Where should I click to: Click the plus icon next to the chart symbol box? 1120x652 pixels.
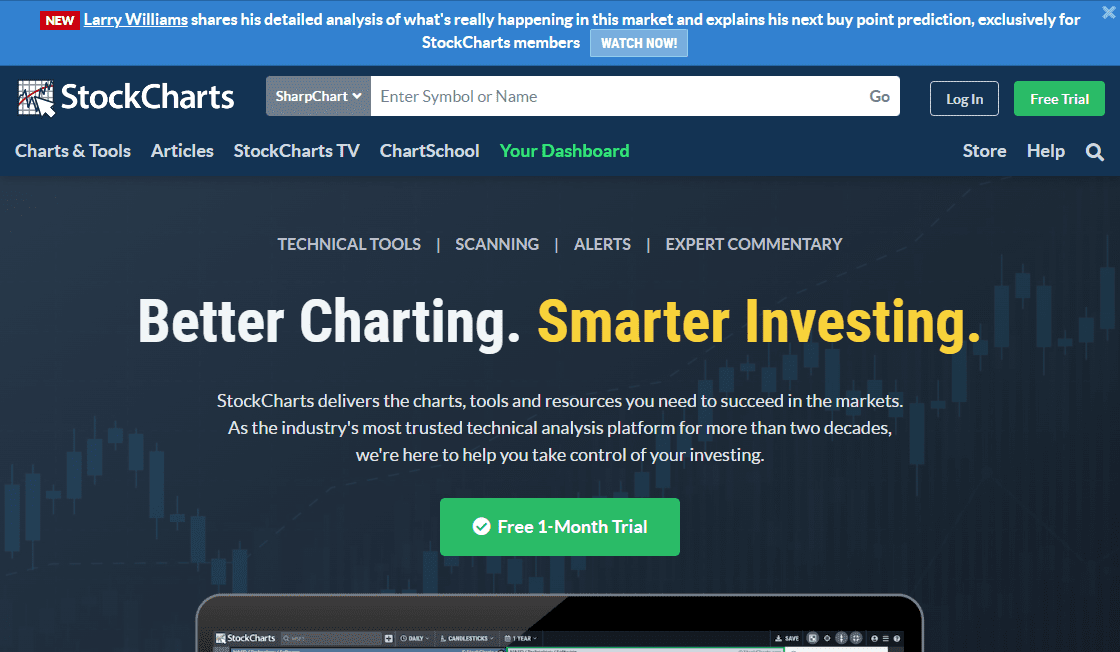[x=387, y=638]
